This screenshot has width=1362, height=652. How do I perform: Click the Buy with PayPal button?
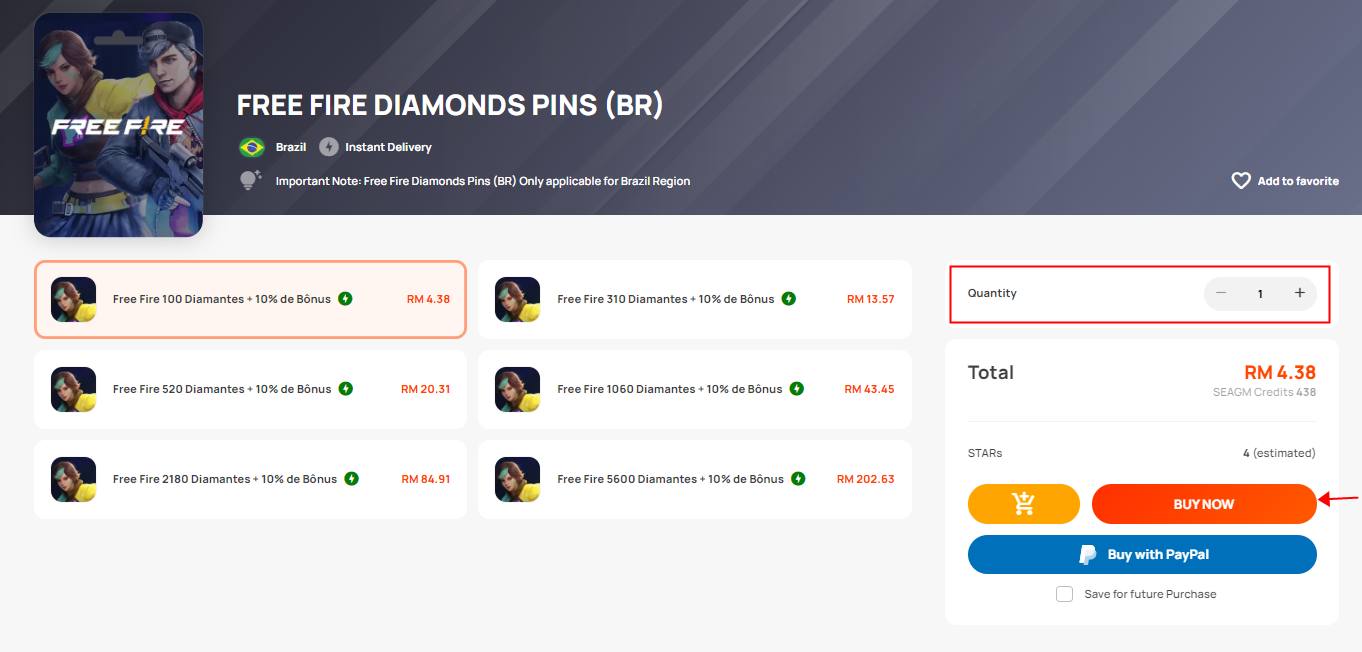pos(1142,555)
